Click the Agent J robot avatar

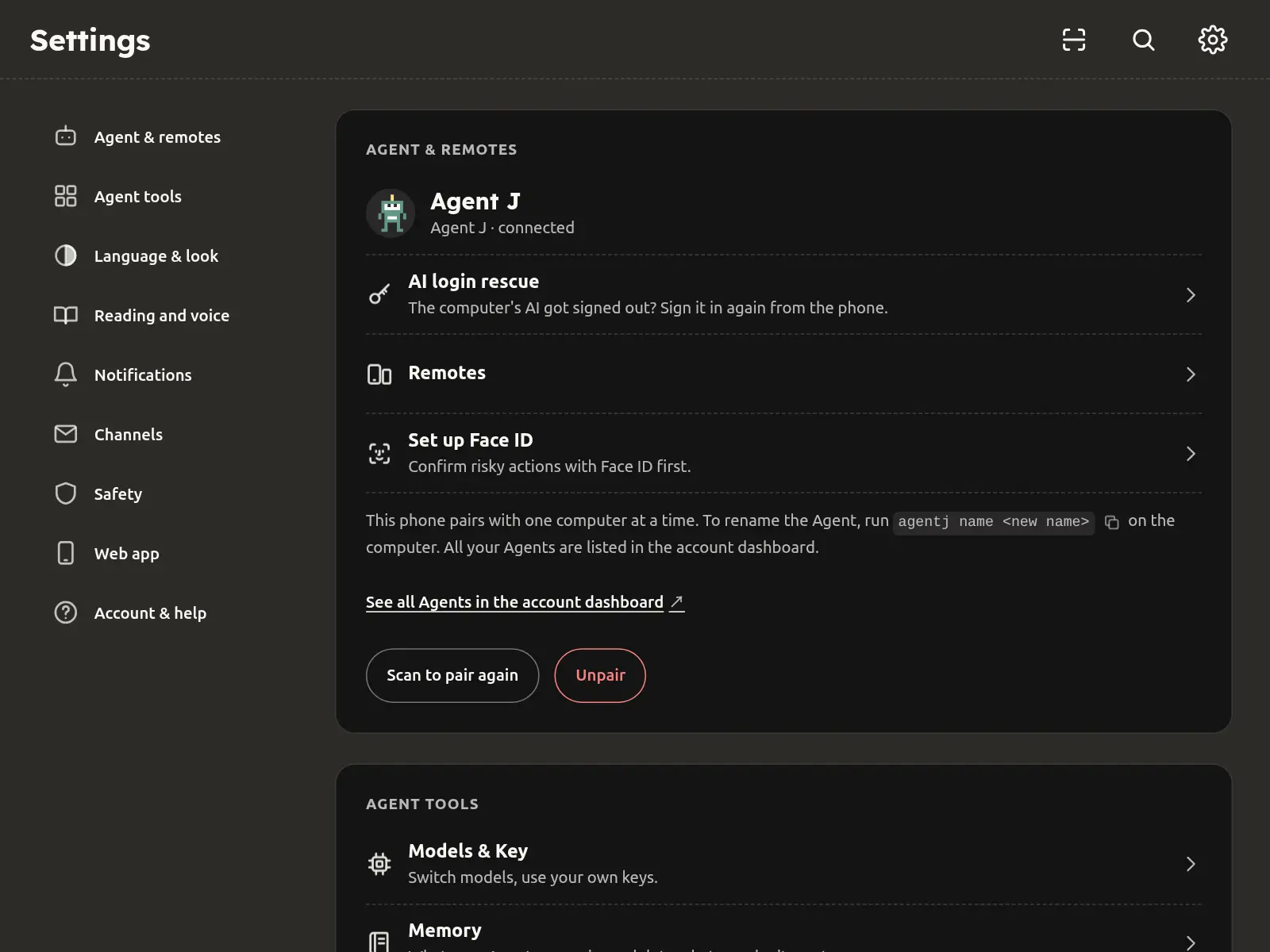click(x=391, y=213)
